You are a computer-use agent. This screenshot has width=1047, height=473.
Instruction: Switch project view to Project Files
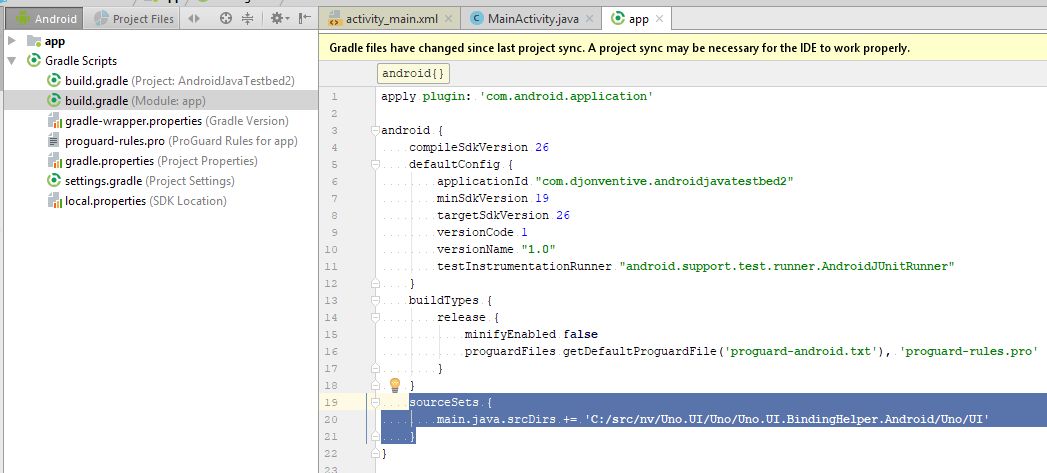134,19
